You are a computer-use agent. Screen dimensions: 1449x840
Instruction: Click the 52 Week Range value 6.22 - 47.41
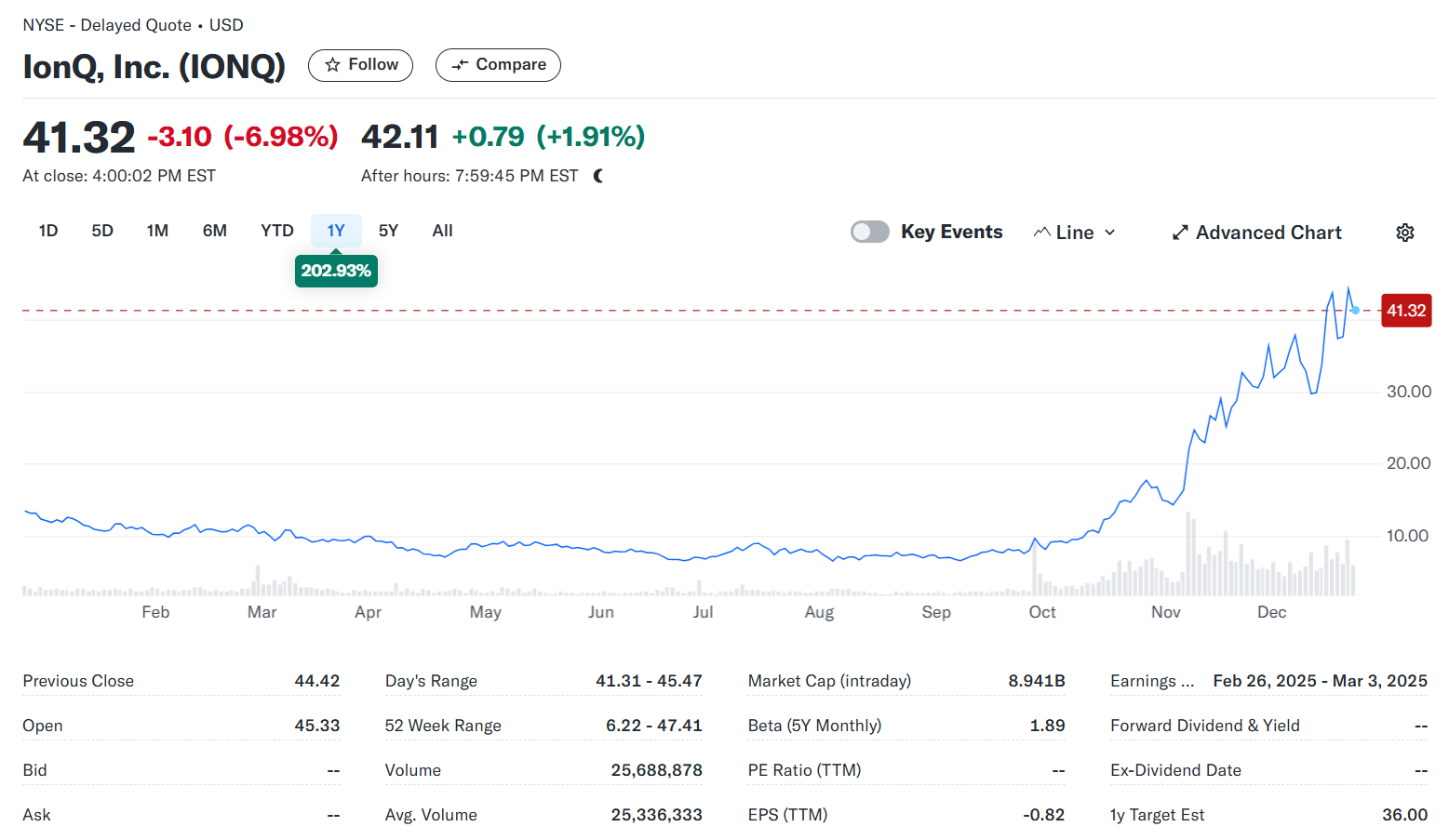[653, 726]
